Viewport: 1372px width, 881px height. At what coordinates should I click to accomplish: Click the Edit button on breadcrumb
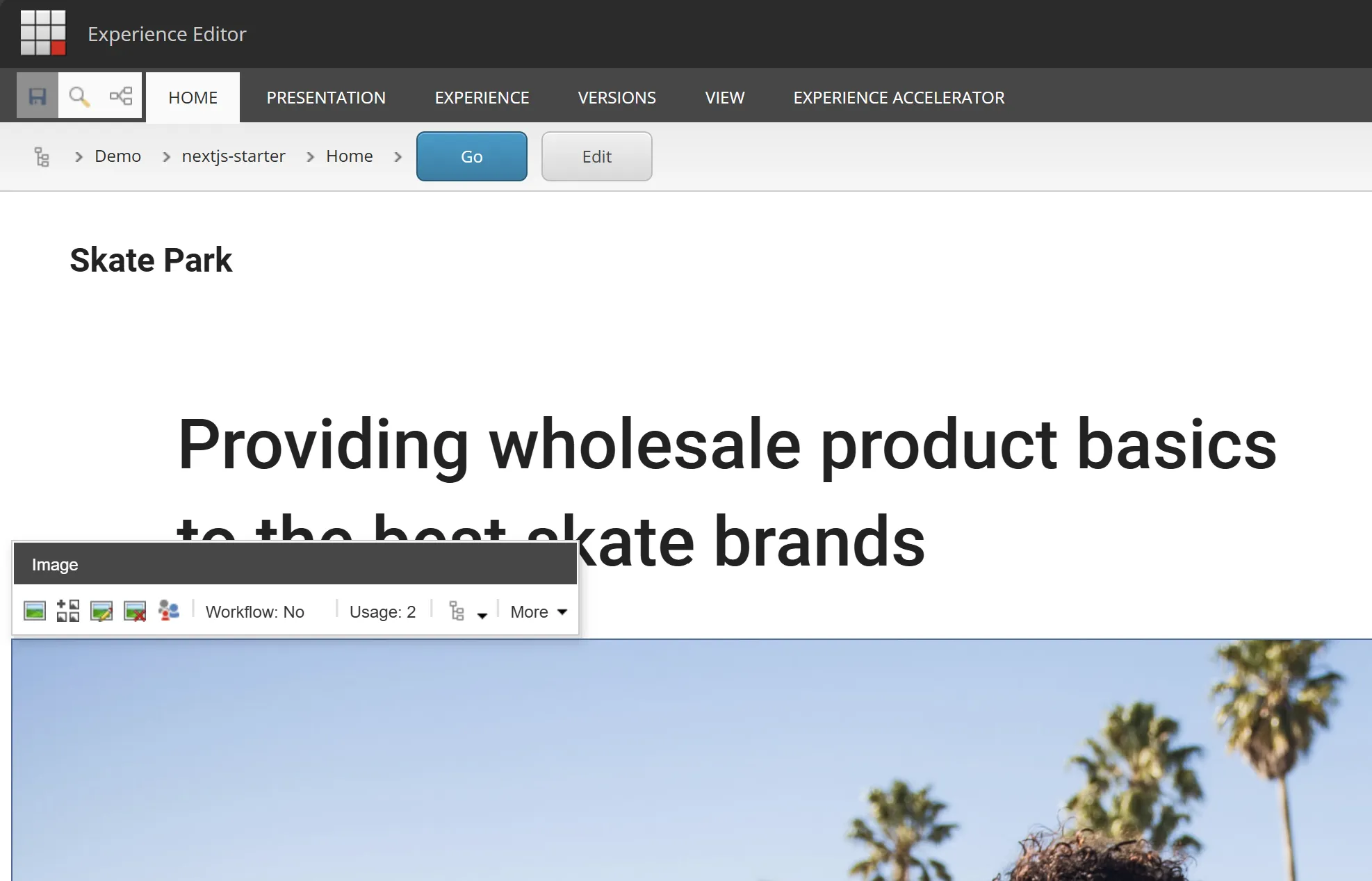(x=597, y=156)
